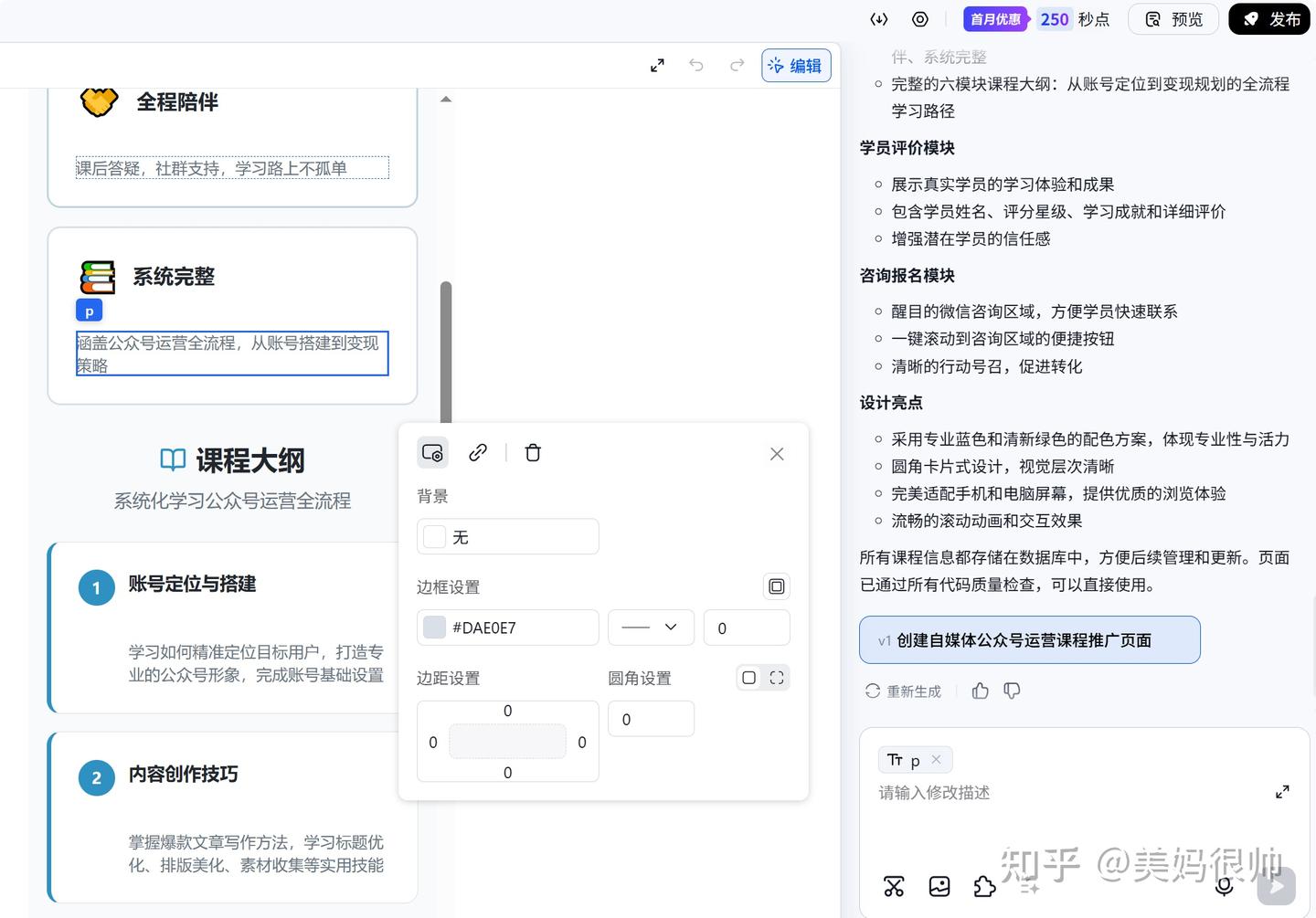Open the image attachment icon in chat input

939,886
